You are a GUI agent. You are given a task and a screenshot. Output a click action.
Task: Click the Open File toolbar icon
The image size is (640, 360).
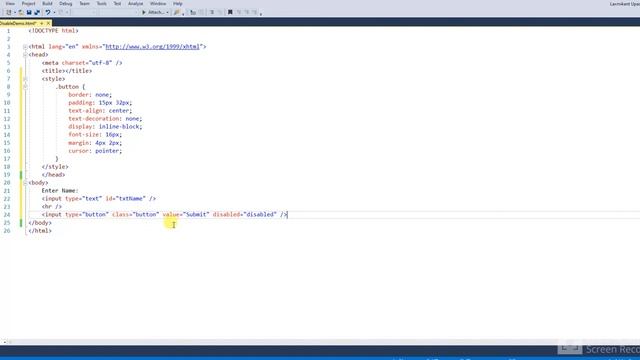[x=21, y=12]
